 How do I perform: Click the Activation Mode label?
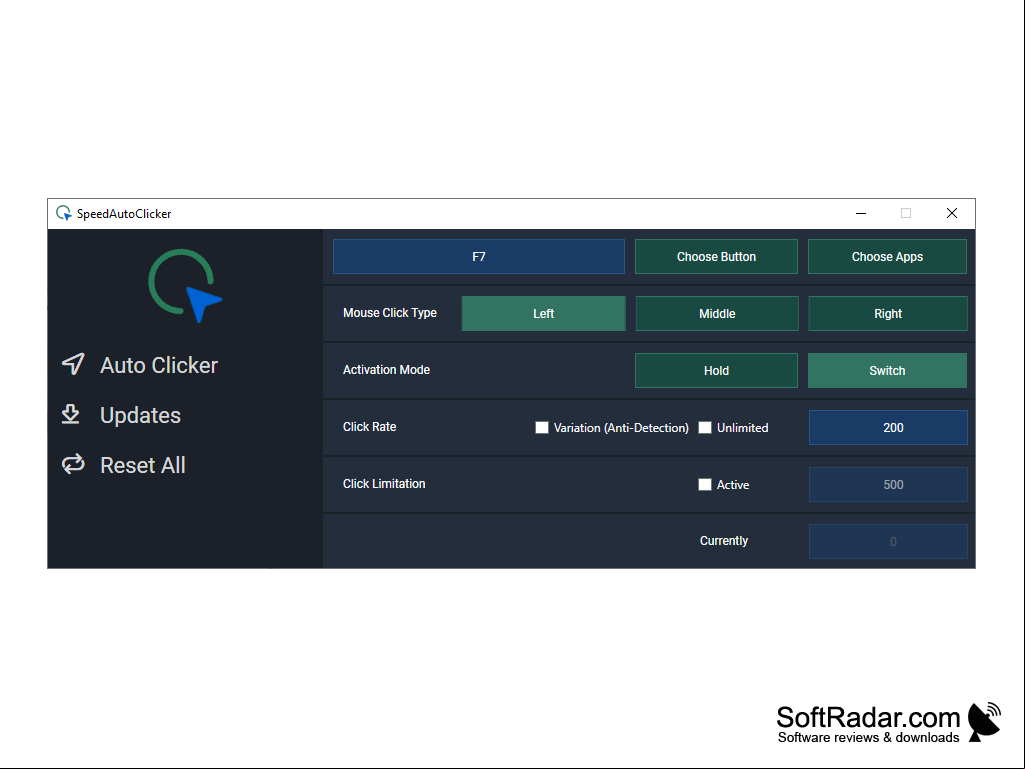[x=386, y=369]
